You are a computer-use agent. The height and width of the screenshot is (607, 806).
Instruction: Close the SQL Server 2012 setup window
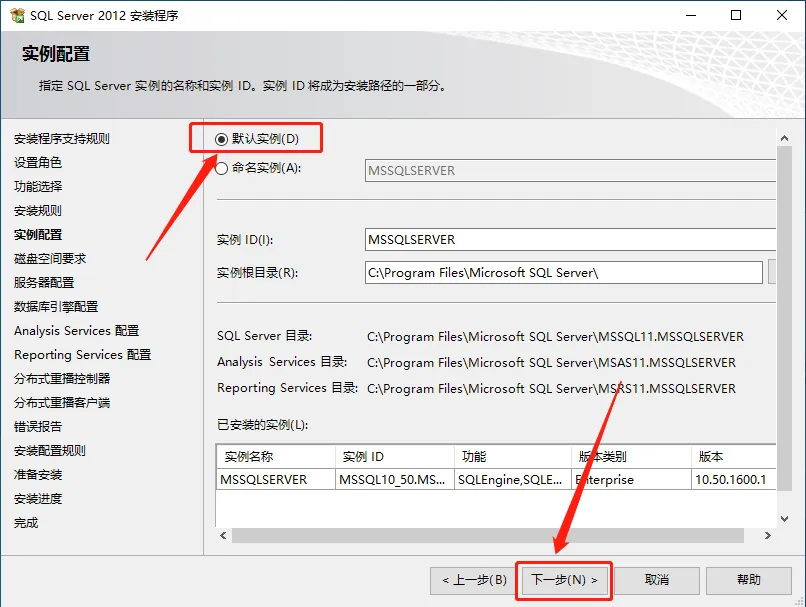(x=782, y=15)
